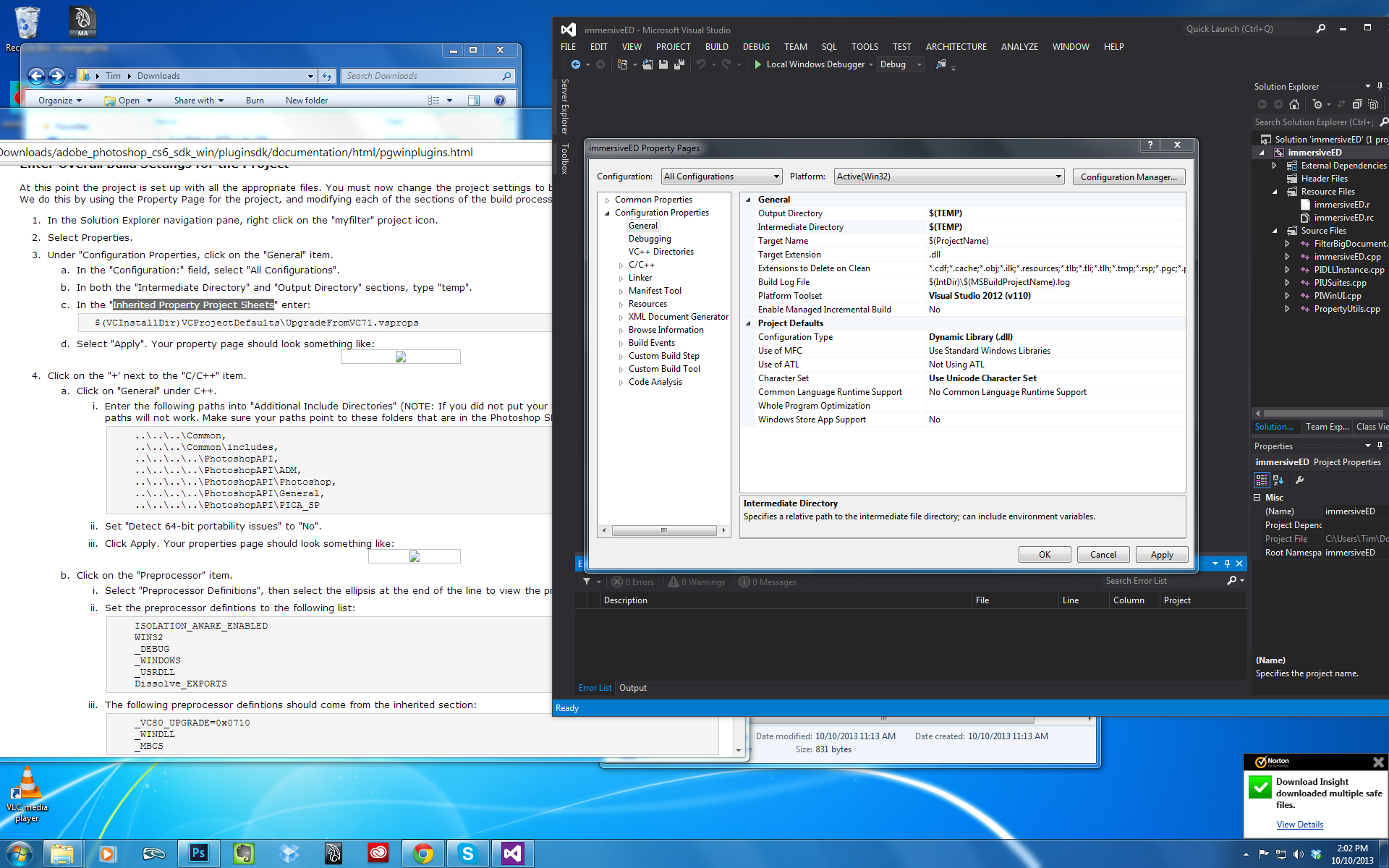
Task: Click View Details in Norton notification
Action: (1299, 825)
